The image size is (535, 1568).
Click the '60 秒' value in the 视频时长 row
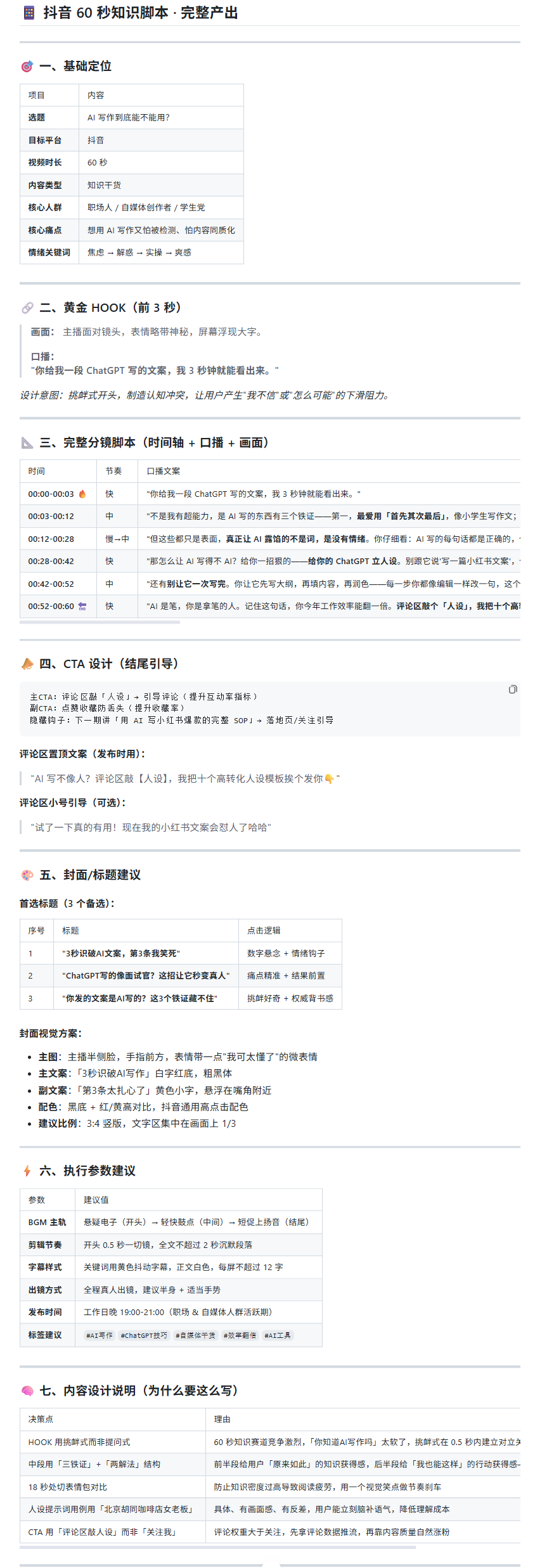pos(161,162)
